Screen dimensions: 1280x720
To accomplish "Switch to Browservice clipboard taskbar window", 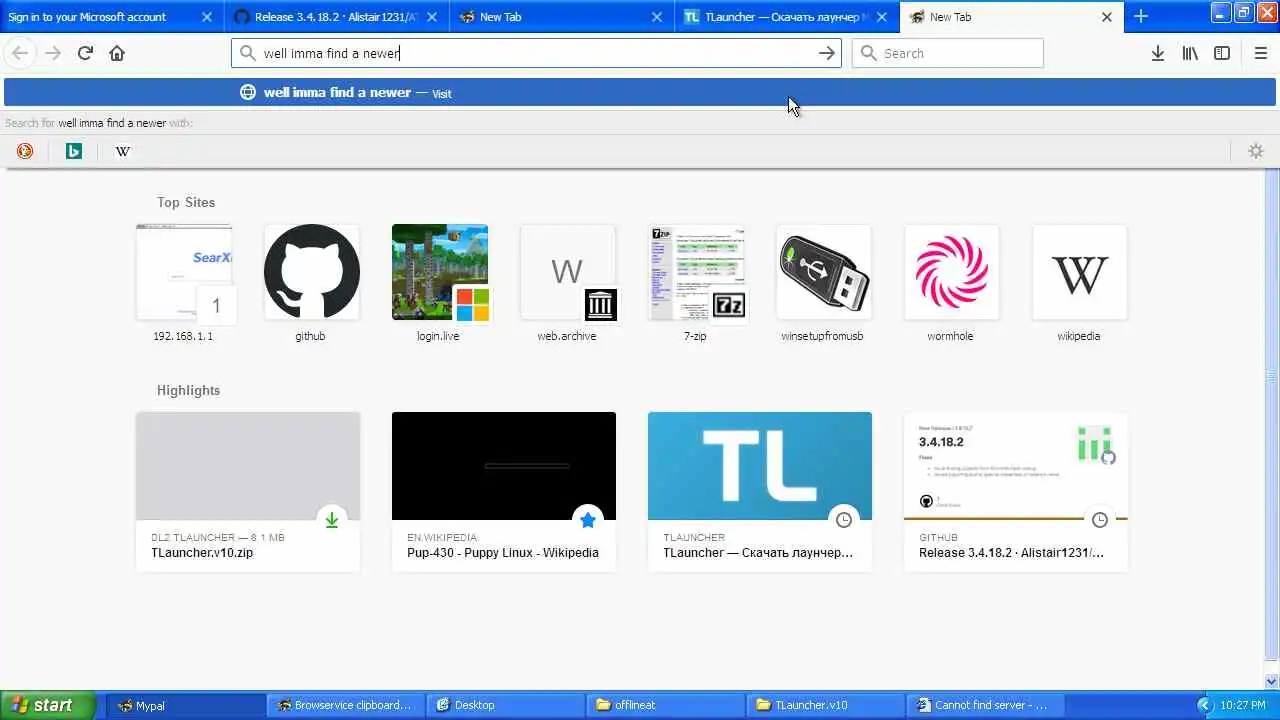I will (x=344, y=705).
